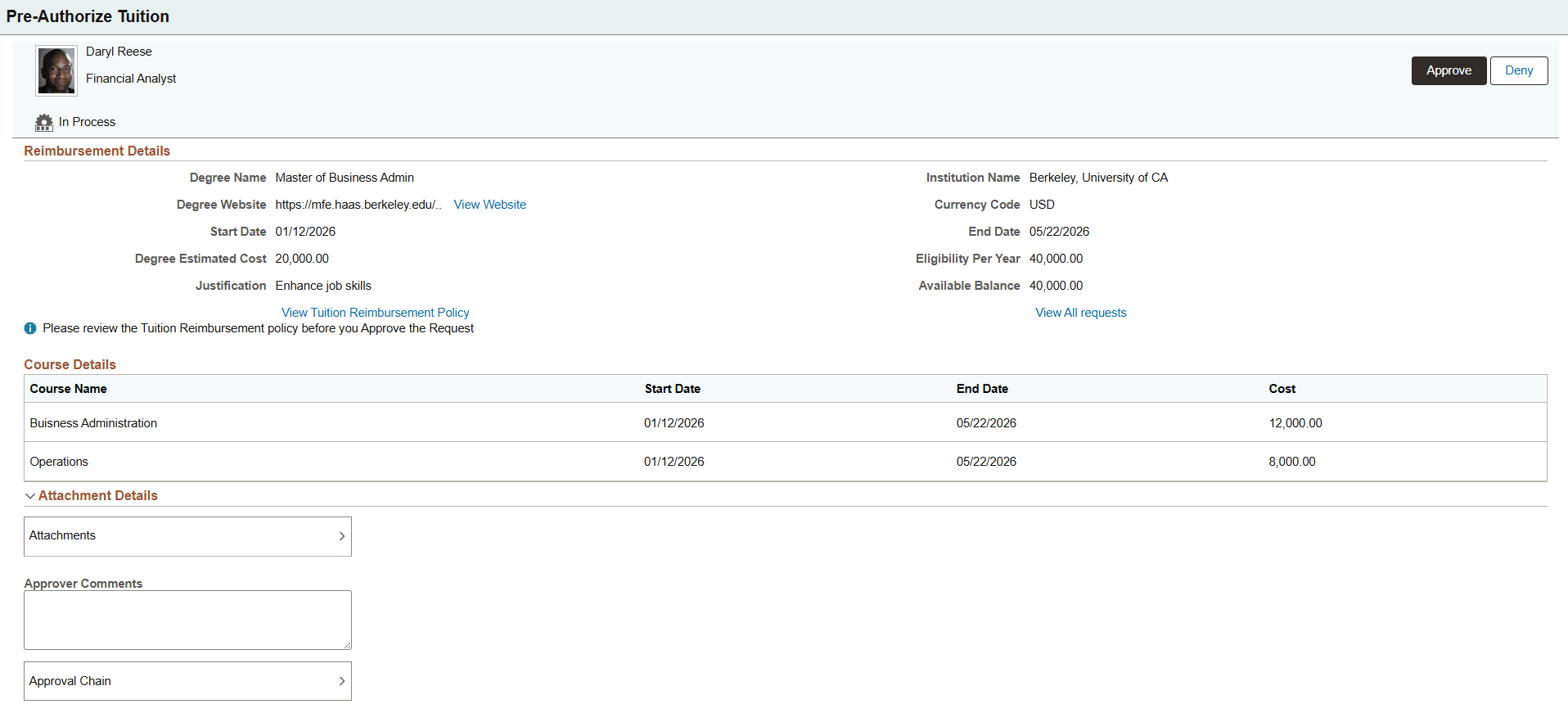
Task: Click the USD currency code value
Action: click(1042, 205)
